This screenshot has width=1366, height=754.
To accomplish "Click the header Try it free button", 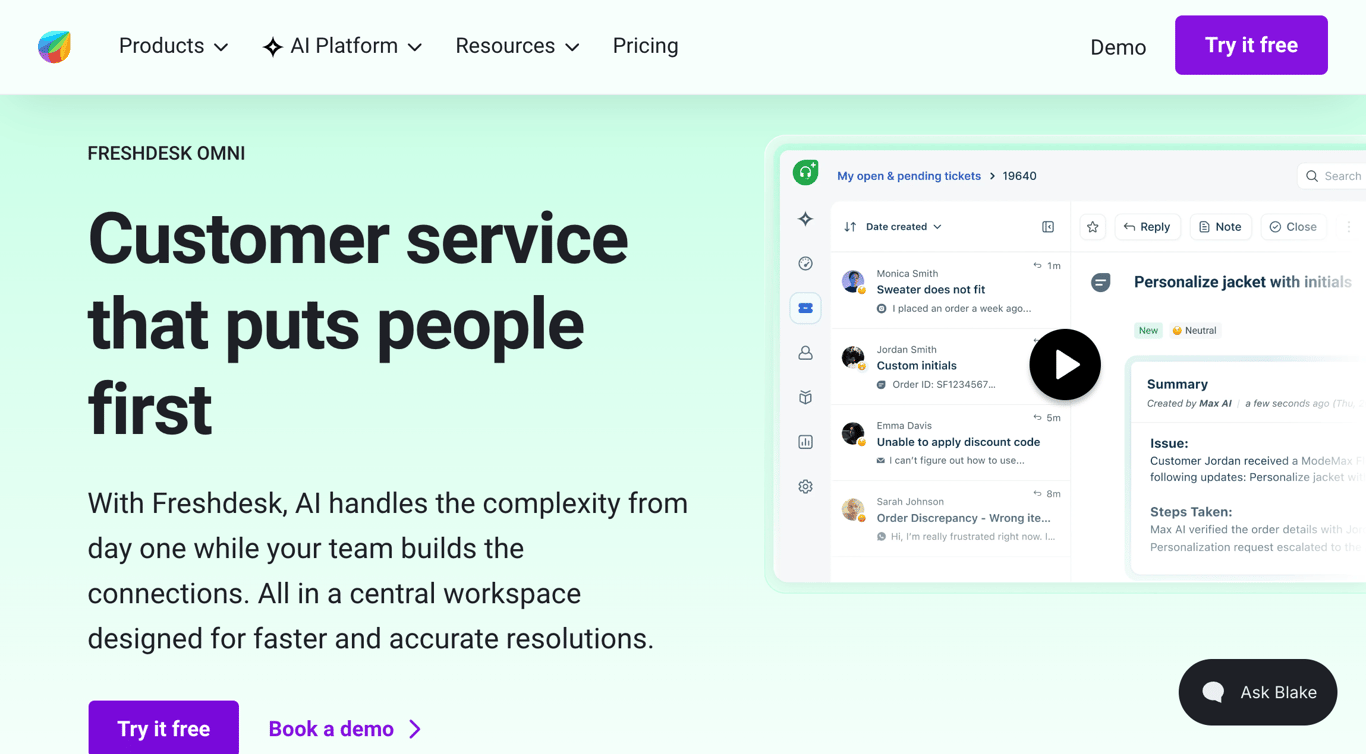I will pos(1251,45).
